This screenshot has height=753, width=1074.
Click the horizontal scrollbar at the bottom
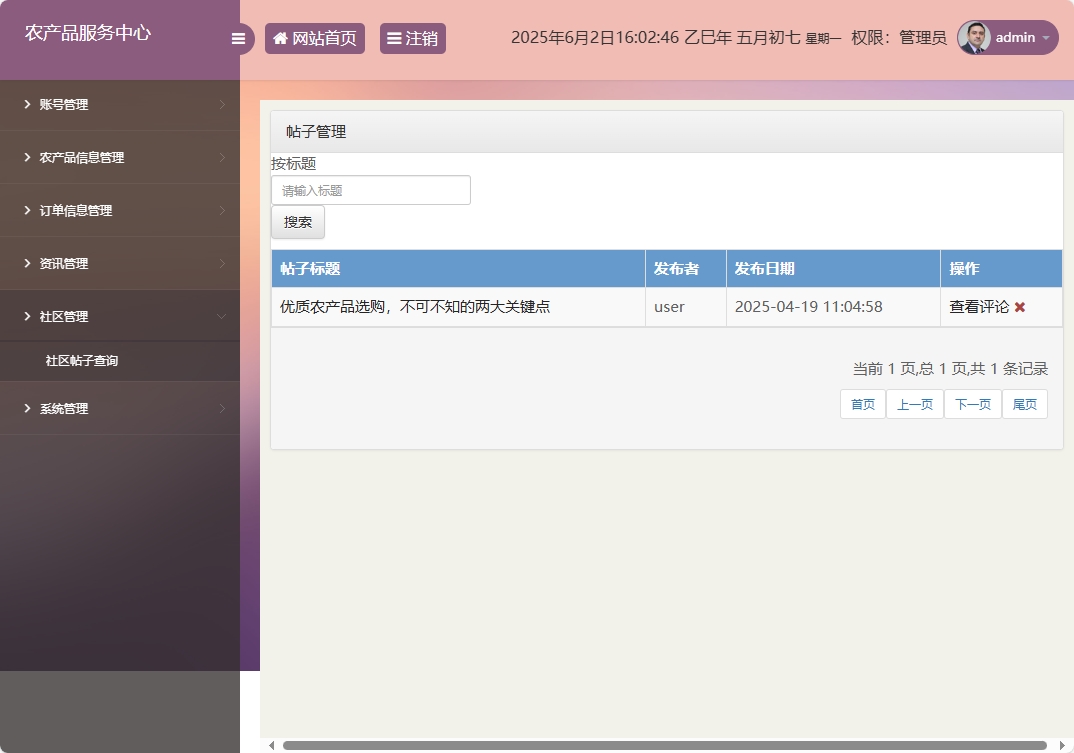pyautogui.click(x=660, y=745)
